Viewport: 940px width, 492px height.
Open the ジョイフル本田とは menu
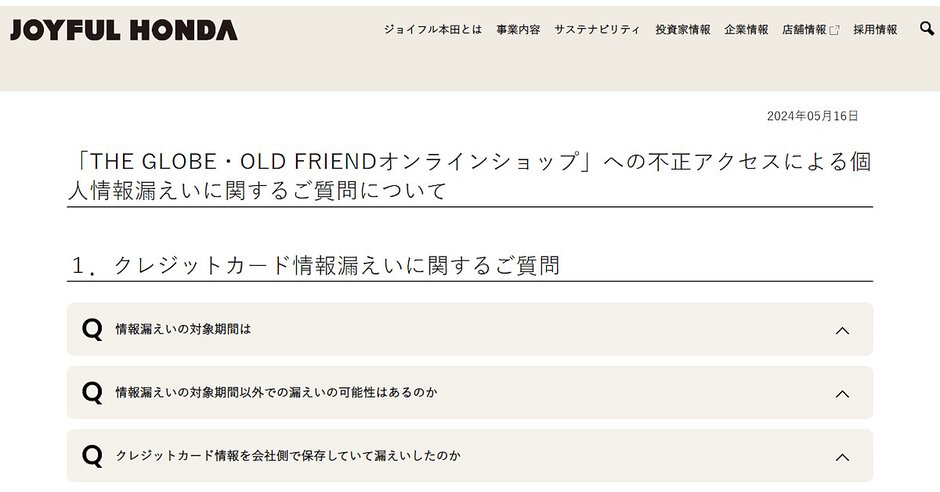[433, 29]
